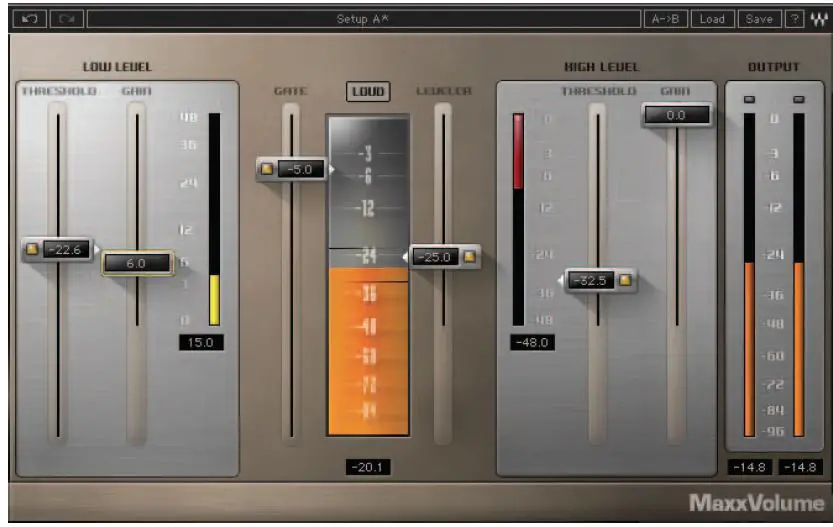Click the HIGH LEVEL section title
The width and height of the screenshot is (833, 527).
602,67
